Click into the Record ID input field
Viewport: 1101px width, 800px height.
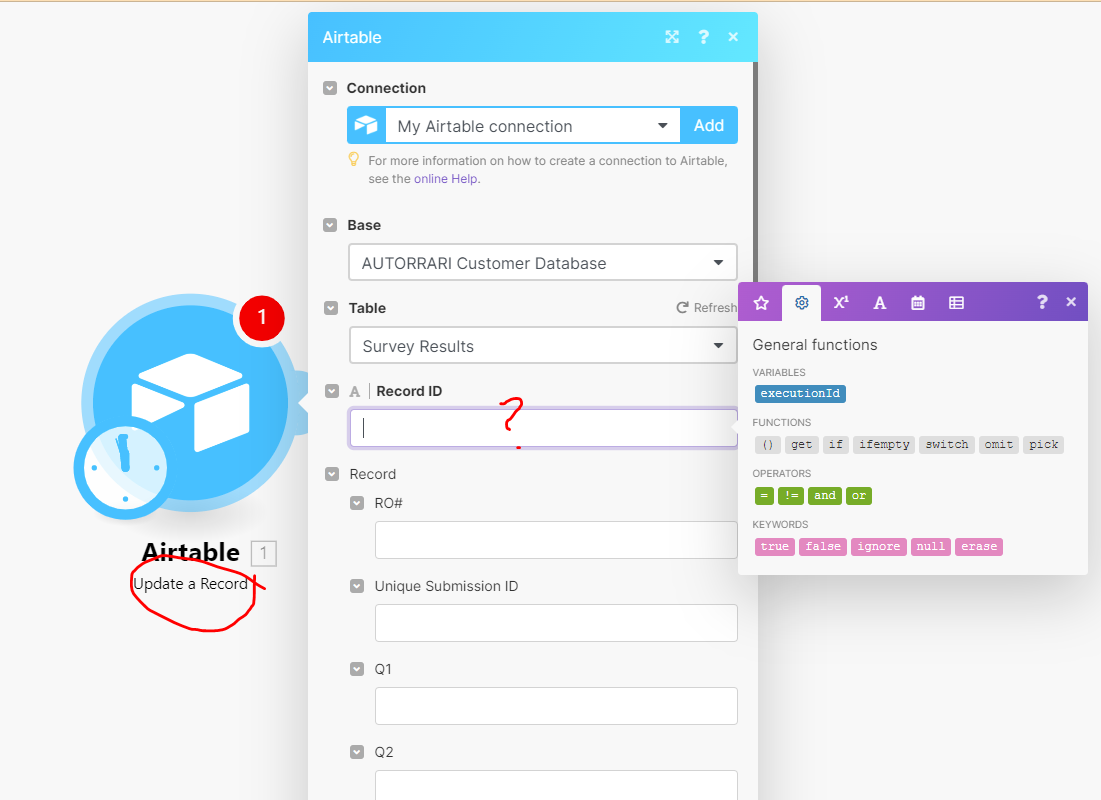click(x=543, y=428)
